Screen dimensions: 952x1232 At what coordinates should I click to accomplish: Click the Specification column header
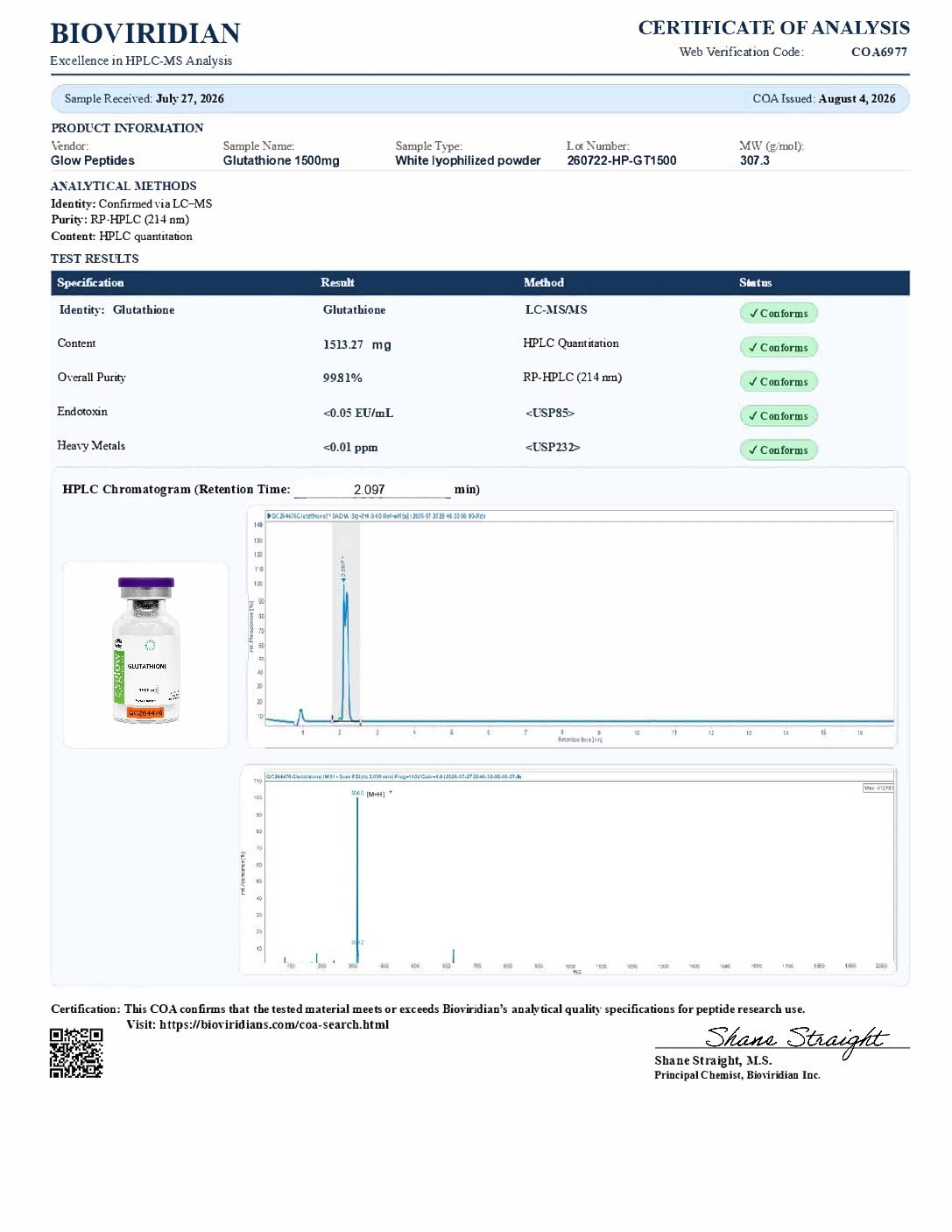[x=91, y=282]
